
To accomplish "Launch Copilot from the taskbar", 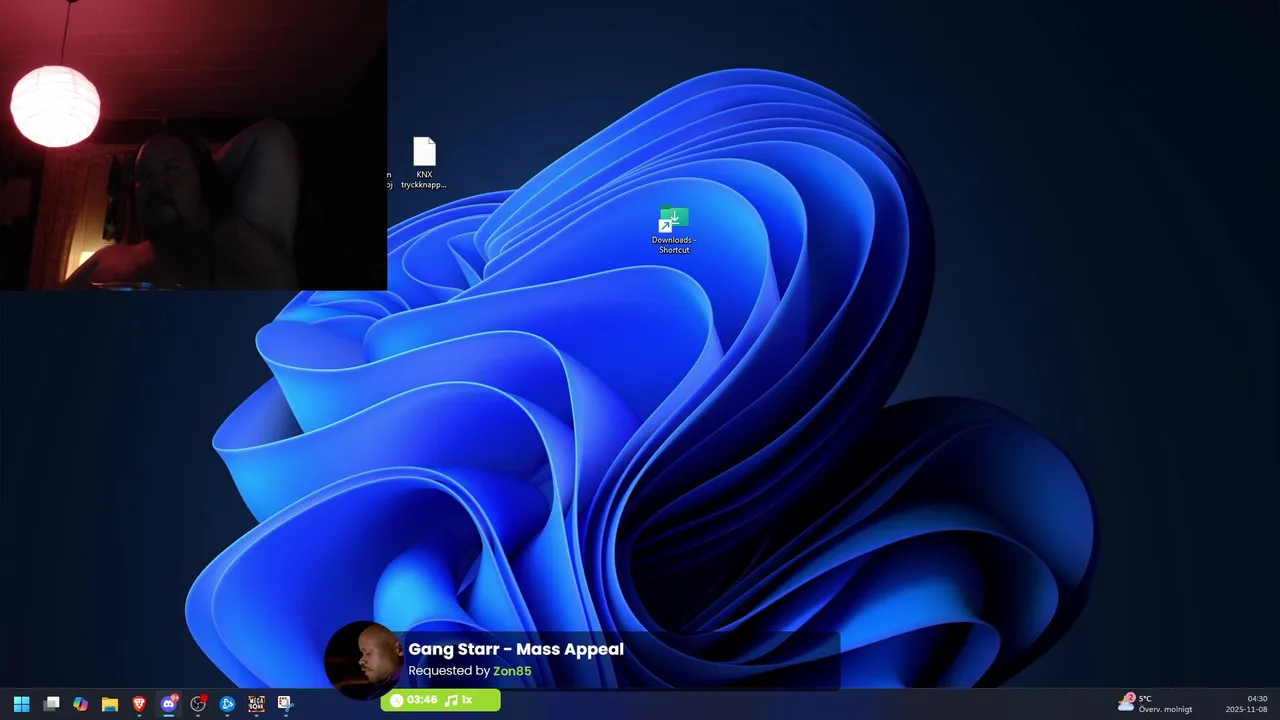I will coord(80,704).
